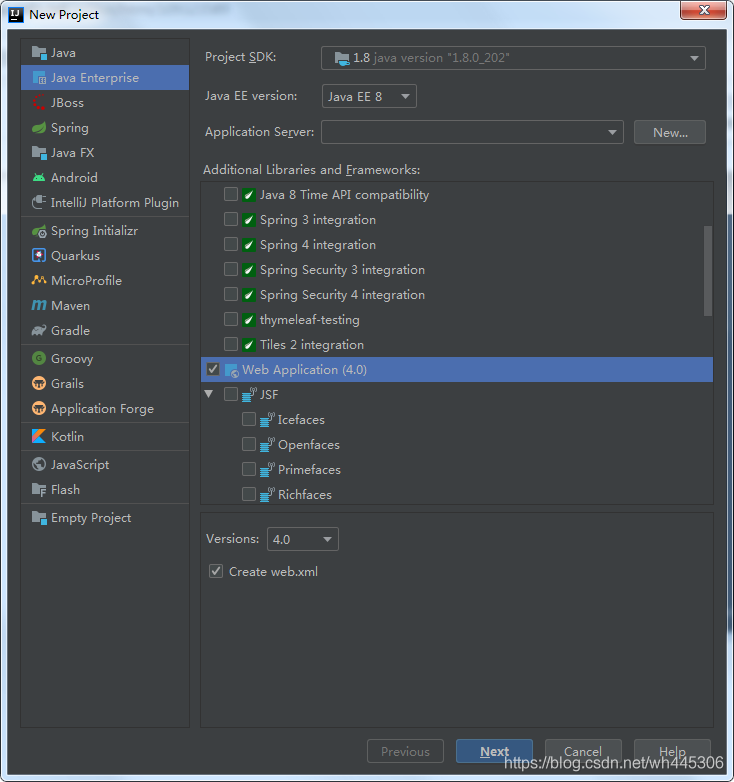Select the Richfaces row label
The image size is (734, 782).
click(305, 495)
